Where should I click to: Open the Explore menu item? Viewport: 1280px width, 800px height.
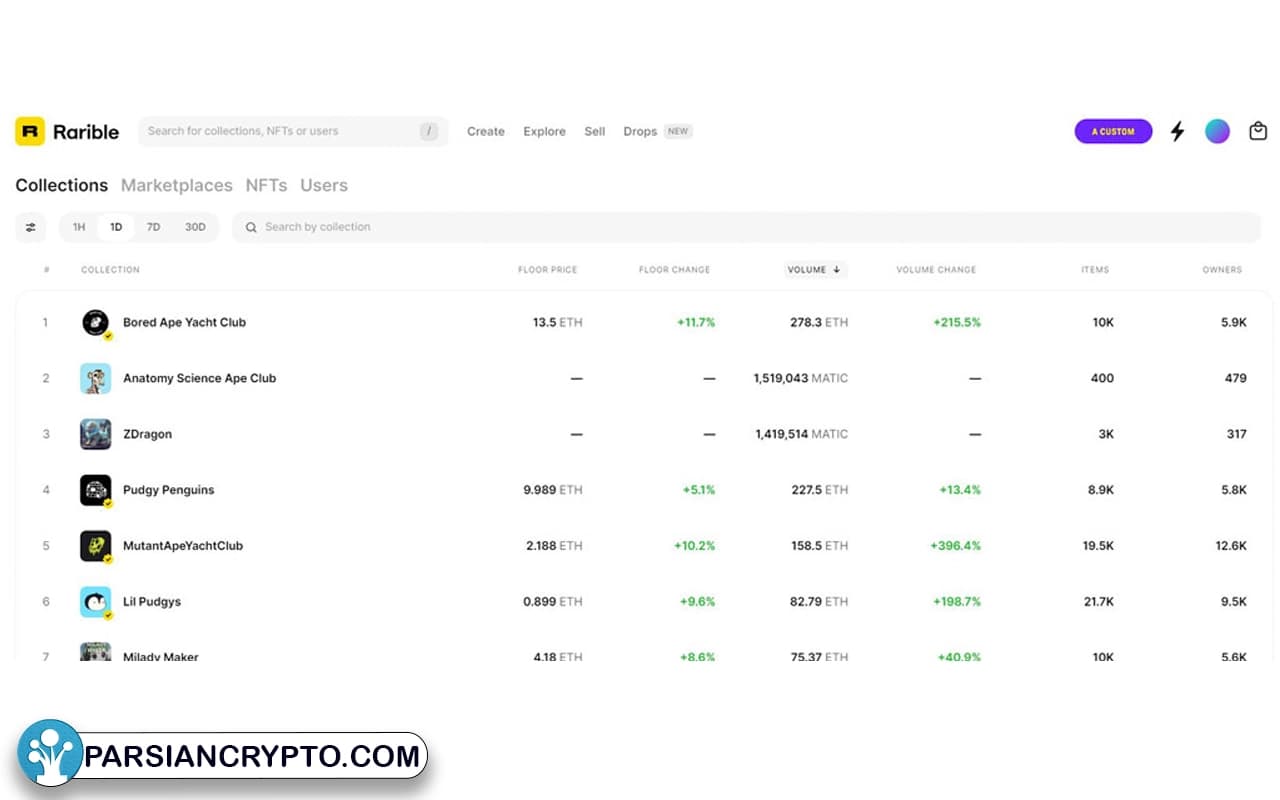(544, 131)
